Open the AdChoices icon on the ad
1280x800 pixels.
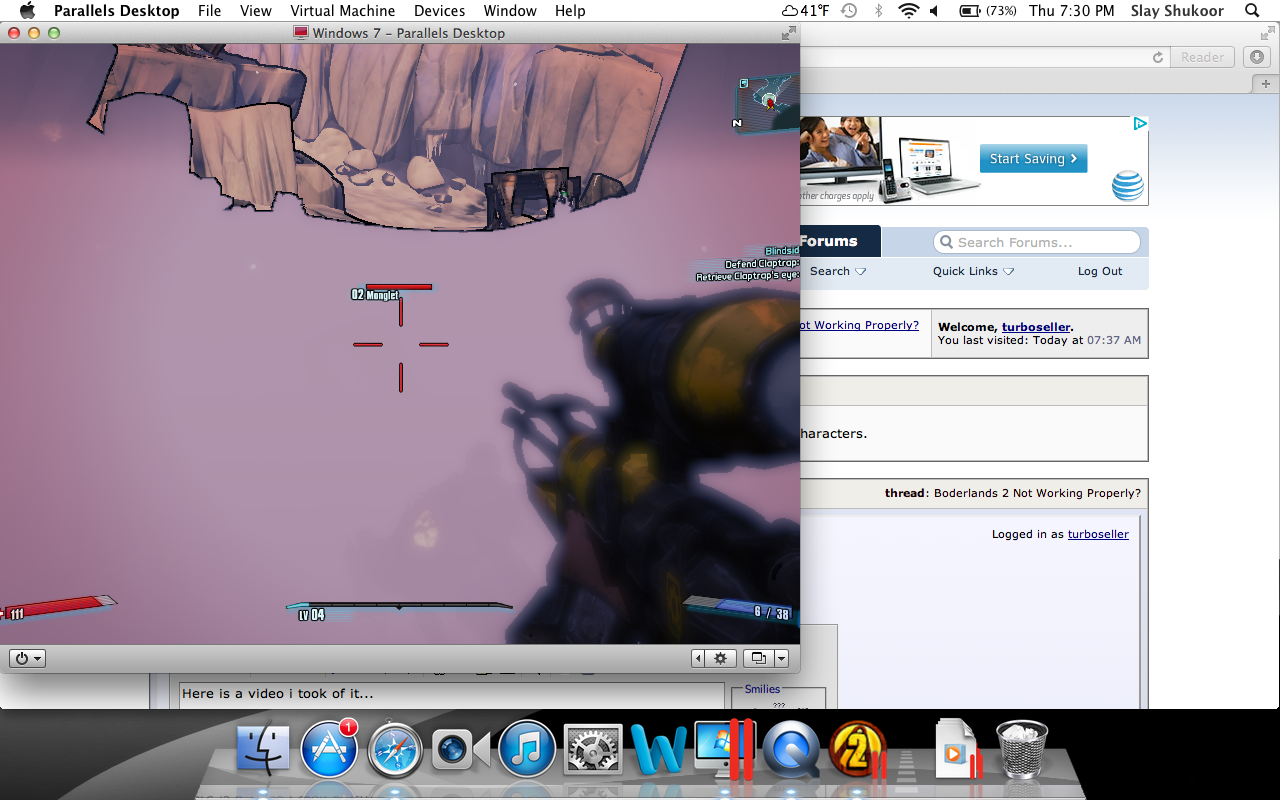click(1139, 124)
